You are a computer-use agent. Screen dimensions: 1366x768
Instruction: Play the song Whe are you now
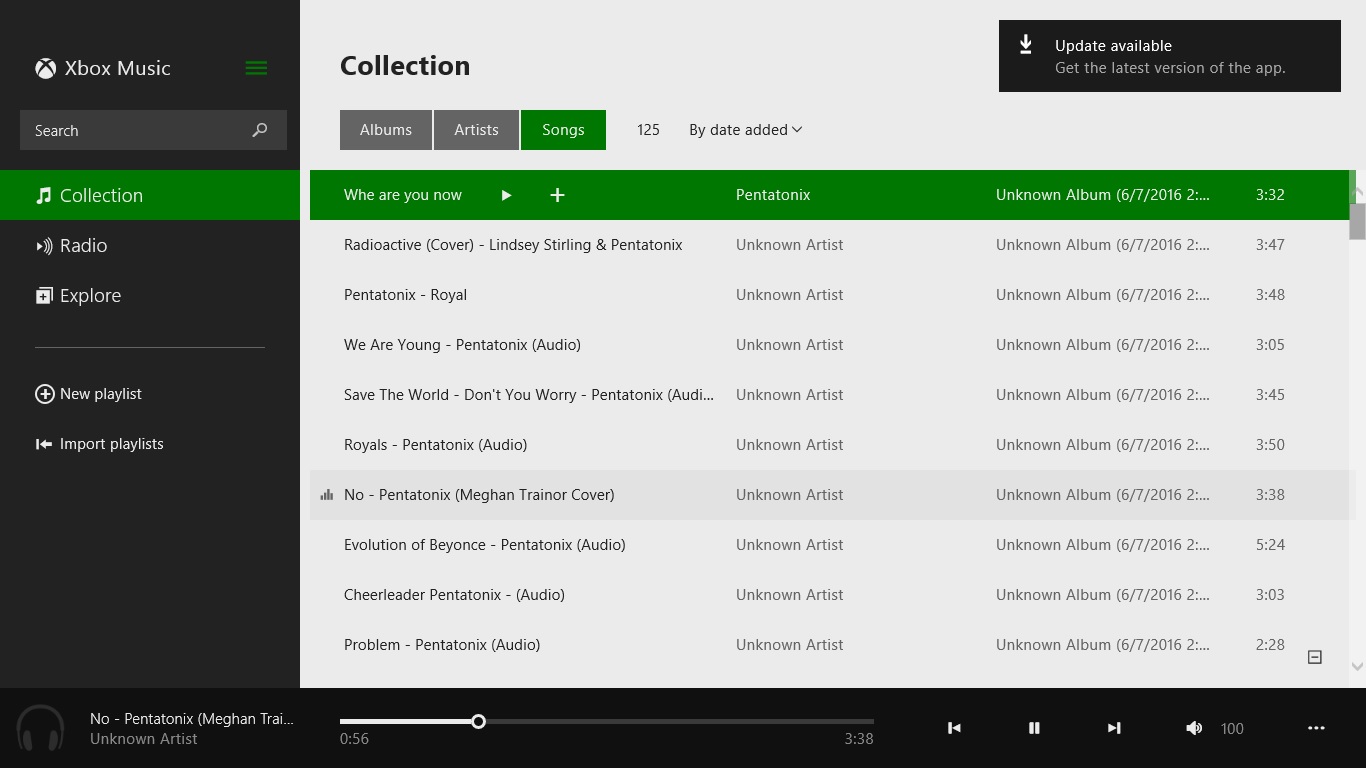(506, 195)
